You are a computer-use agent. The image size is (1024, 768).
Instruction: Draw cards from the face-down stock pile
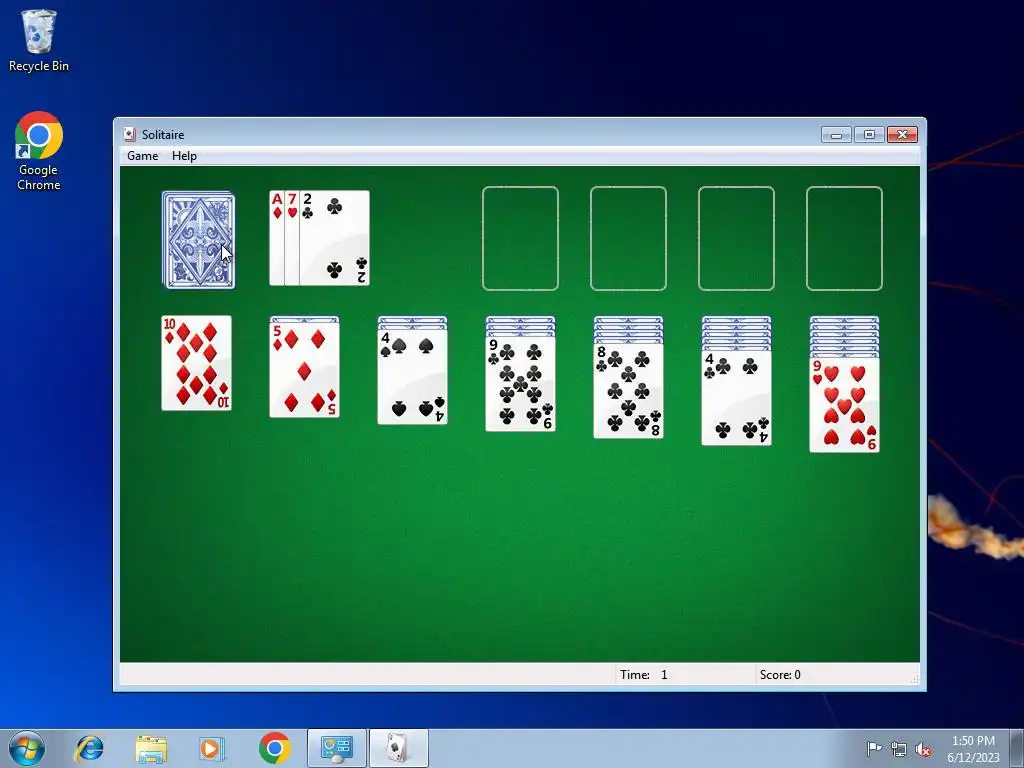point(198,240)
